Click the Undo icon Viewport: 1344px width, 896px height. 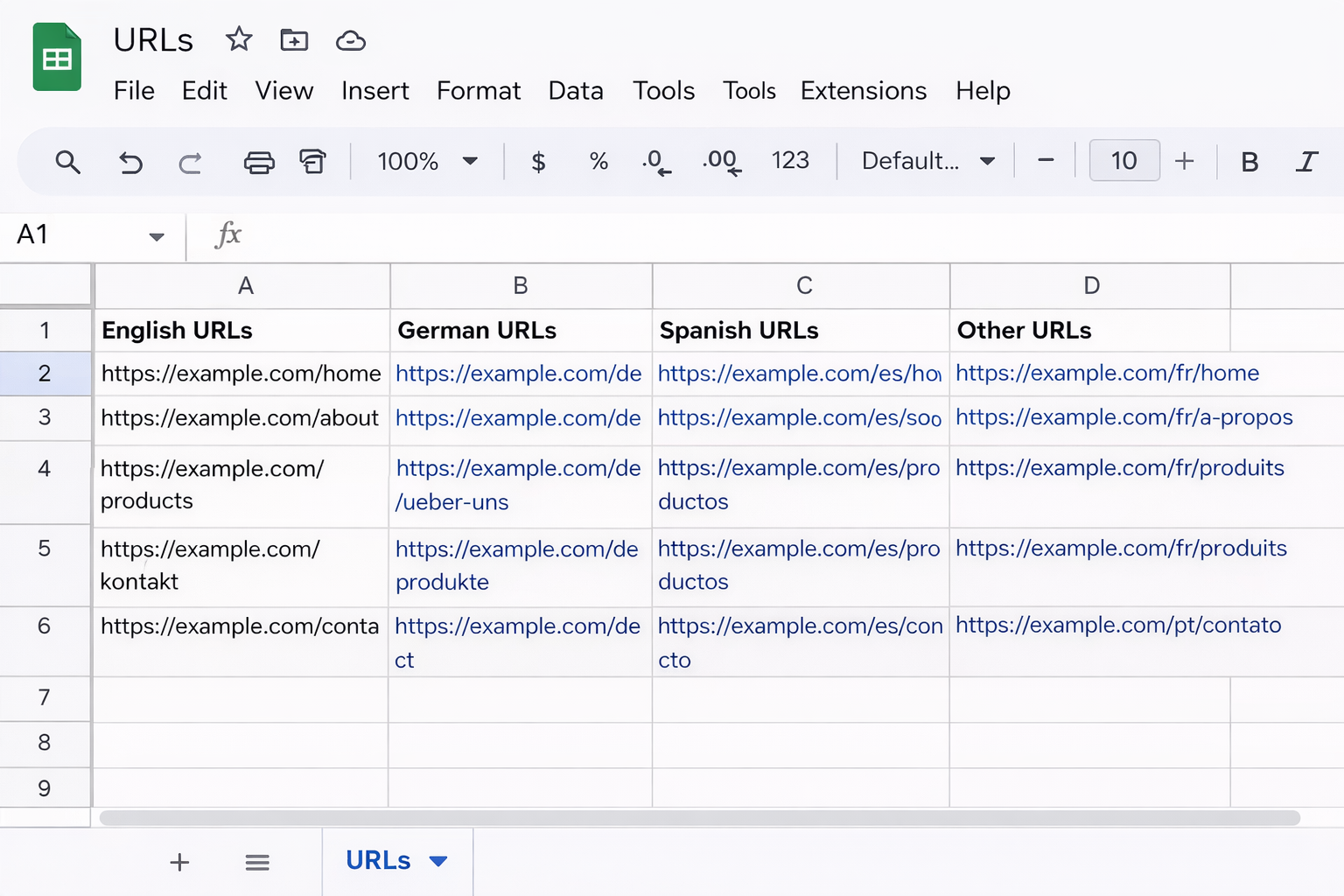pyautogui.click(x=130, y=162)
